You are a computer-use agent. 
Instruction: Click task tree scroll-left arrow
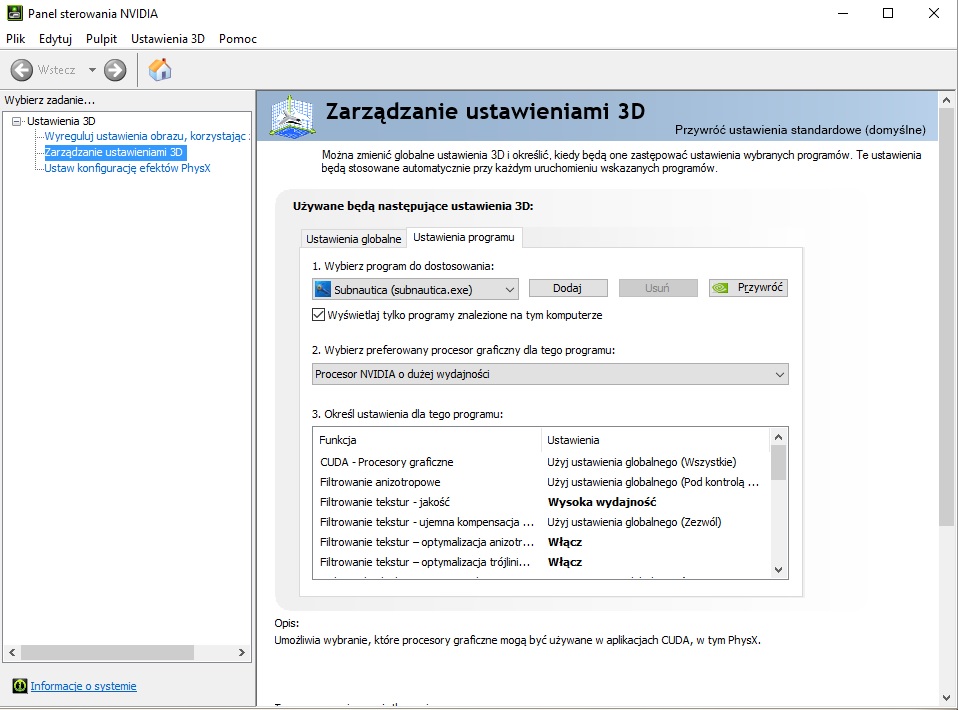(x=12, y=653)
